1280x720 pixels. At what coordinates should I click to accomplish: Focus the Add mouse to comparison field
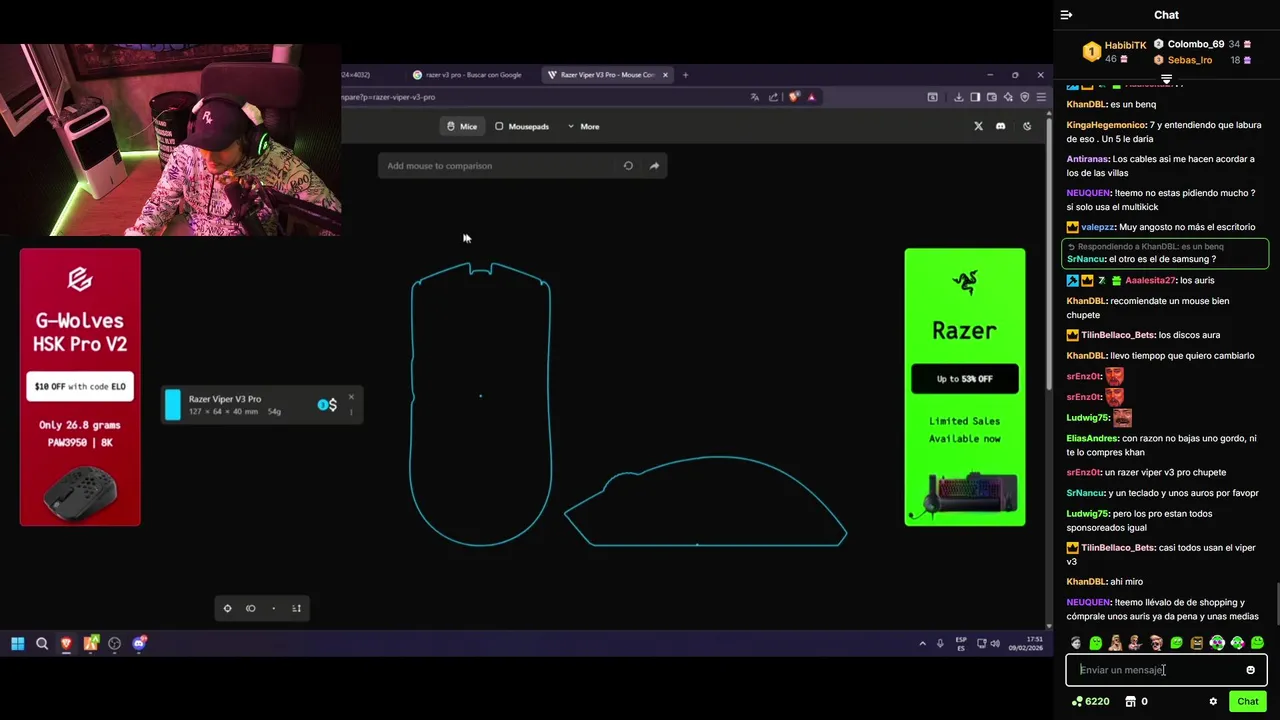498,166
